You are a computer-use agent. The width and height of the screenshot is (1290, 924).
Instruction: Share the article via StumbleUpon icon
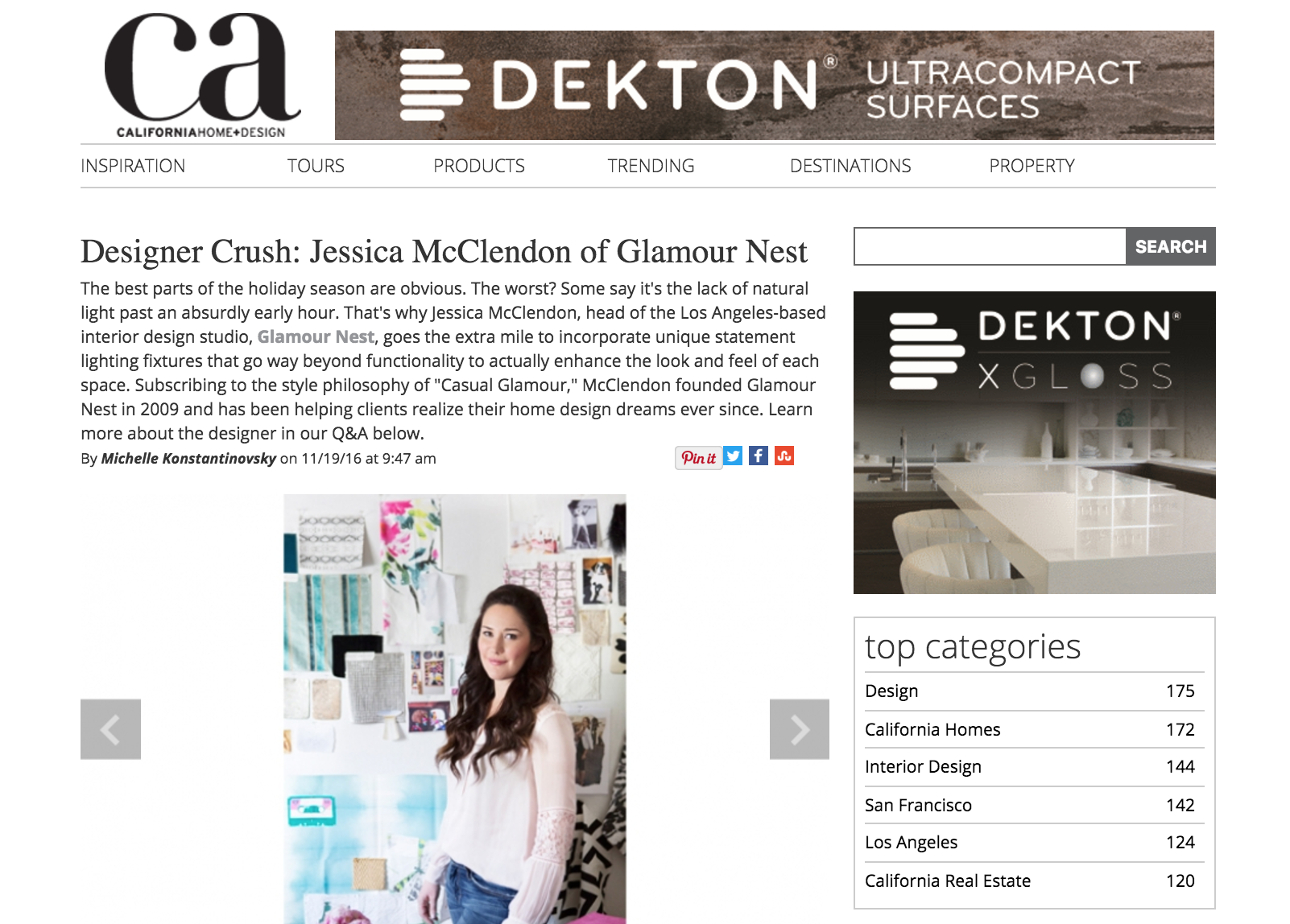(784, 456)
